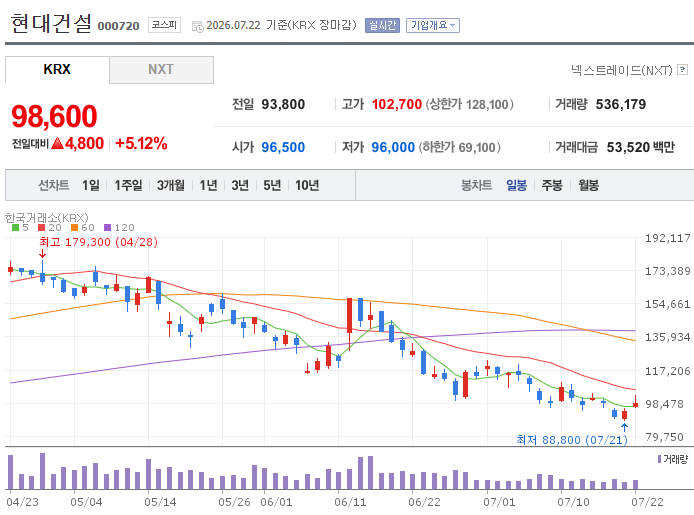The height and width of the screenshot is (515, 694).
Task: Select the 1일 line chart period
Action: pos(91,185)
